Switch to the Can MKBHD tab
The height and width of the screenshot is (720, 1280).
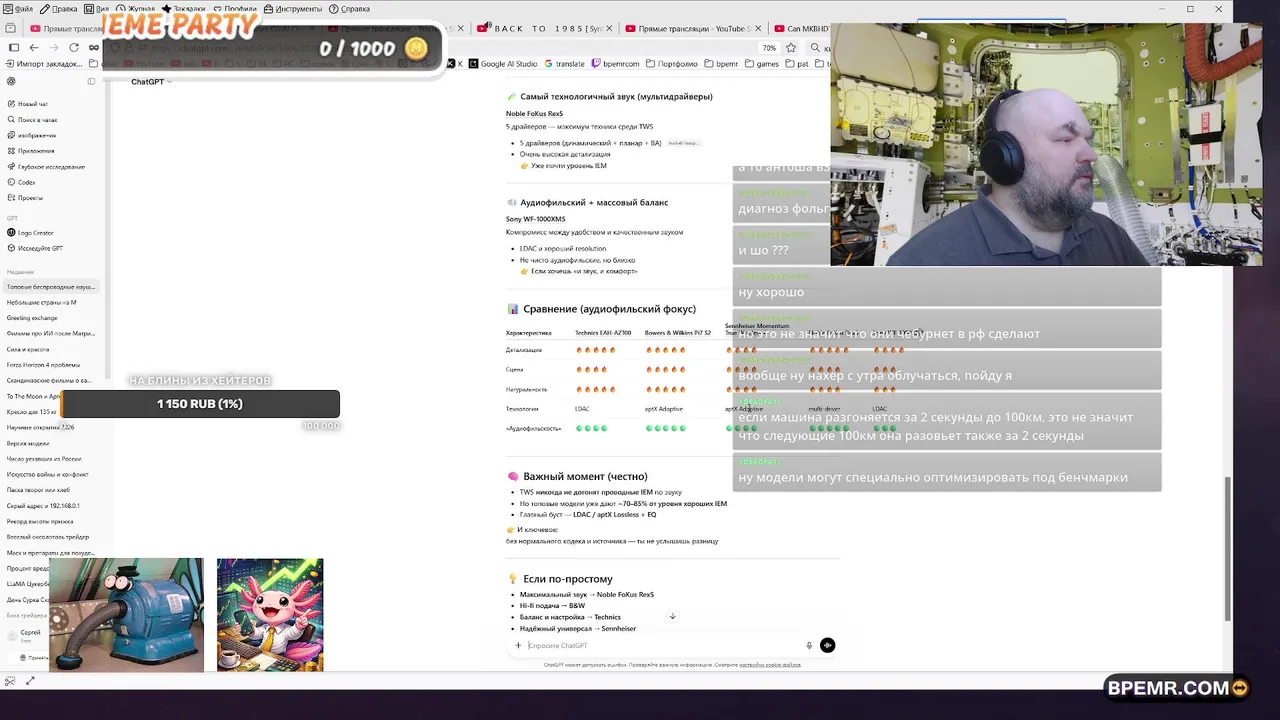(x=802, y=29)
